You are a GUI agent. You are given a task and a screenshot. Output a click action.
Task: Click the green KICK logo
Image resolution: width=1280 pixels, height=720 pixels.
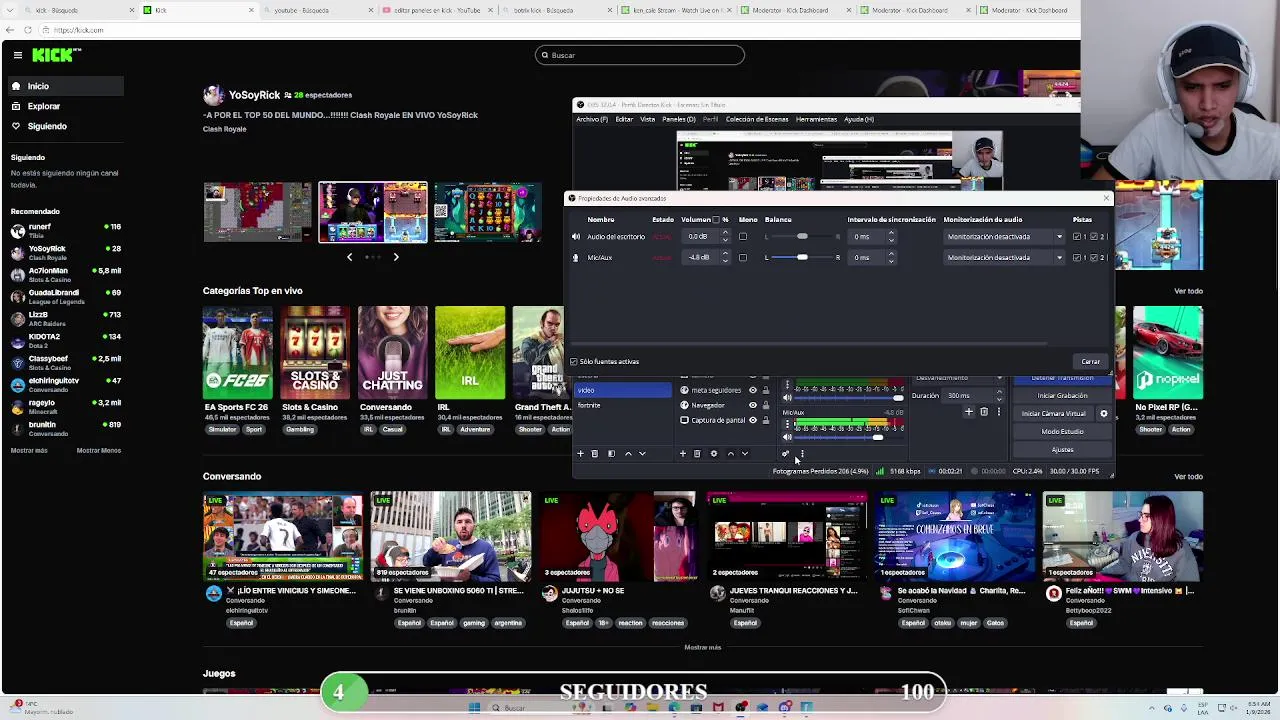[x=52, y=55]
